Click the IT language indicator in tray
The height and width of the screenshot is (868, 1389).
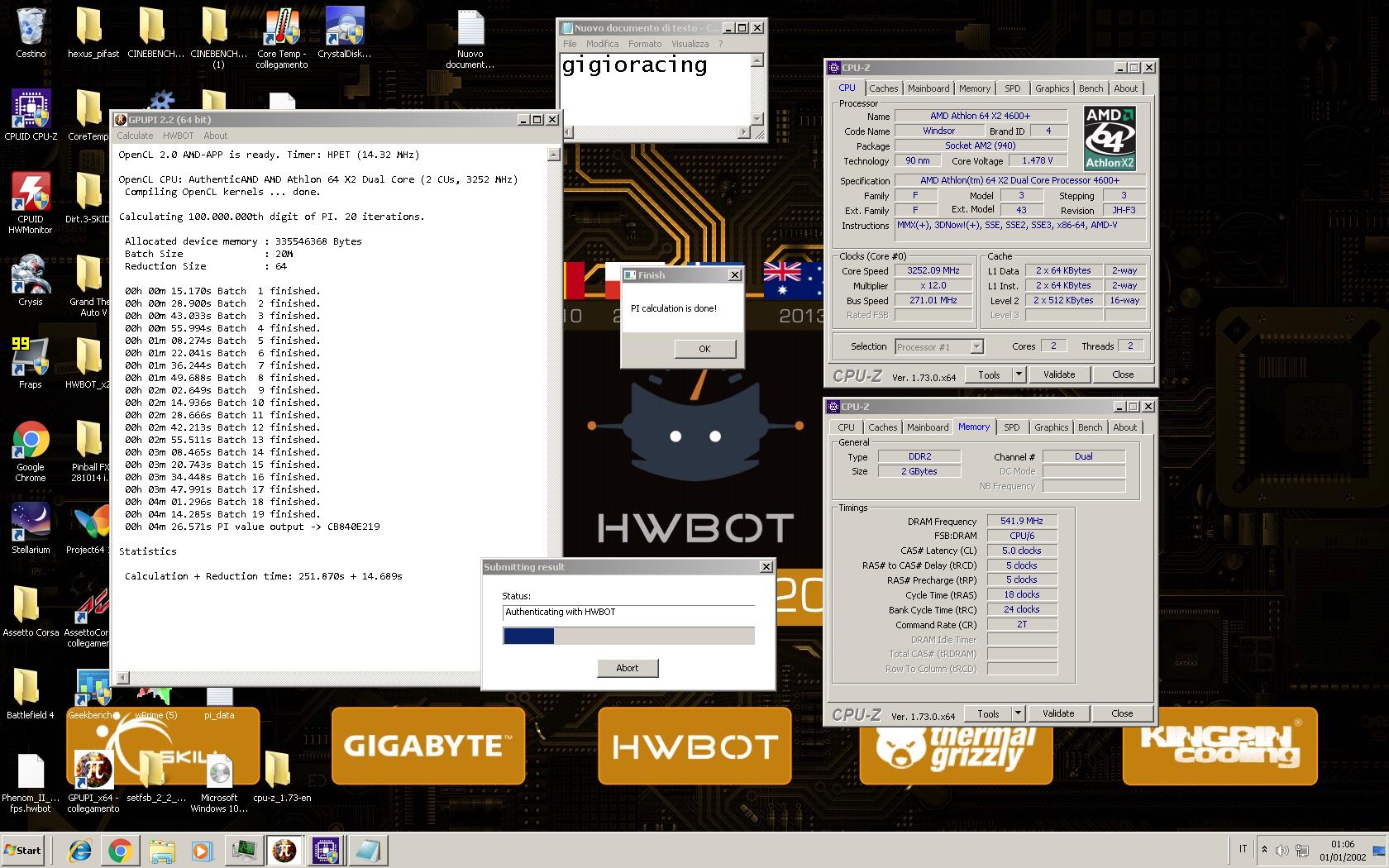[x=1243, y=849]
